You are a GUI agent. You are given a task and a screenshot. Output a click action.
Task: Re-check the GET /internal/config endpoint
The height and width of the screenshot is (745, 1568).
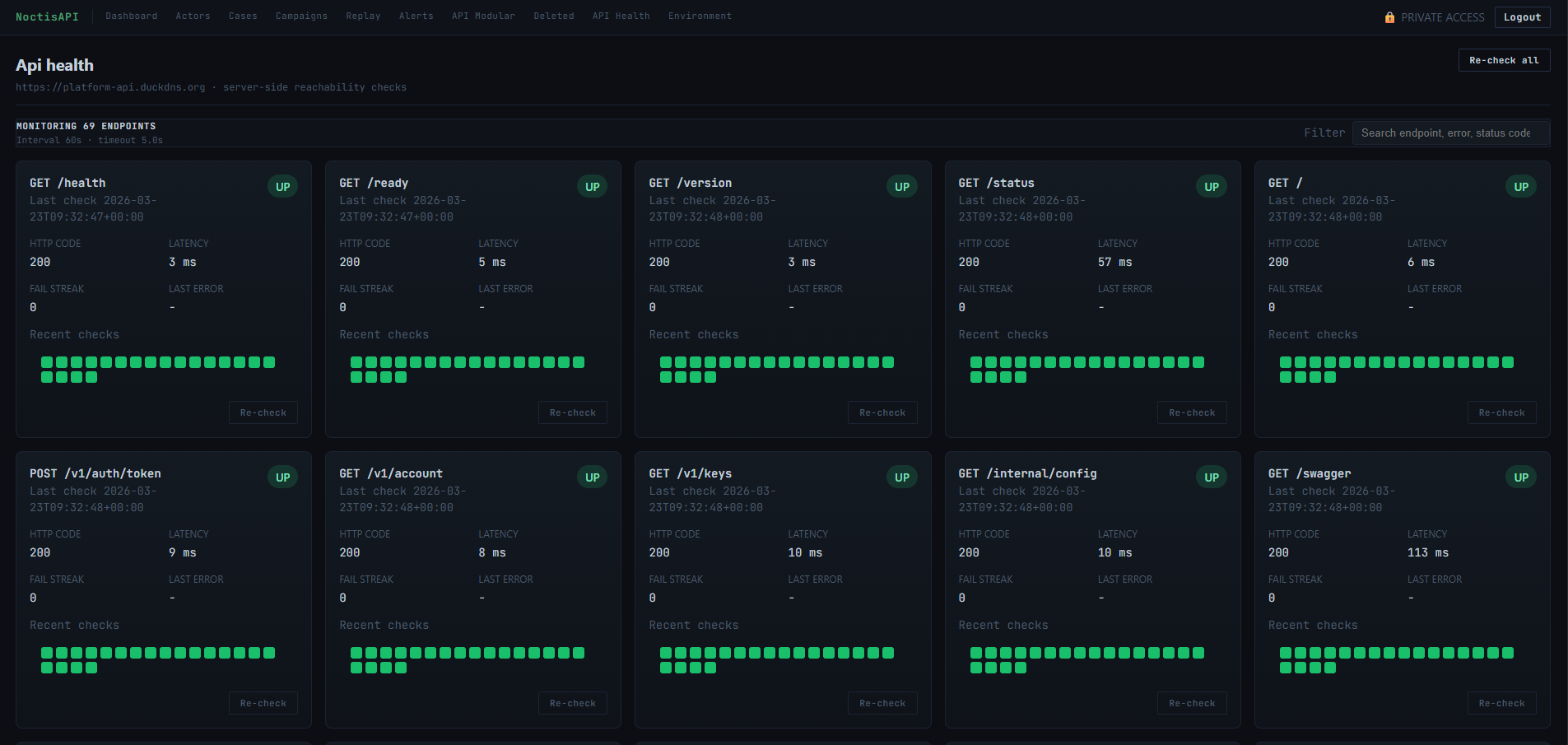point(1192,703)
